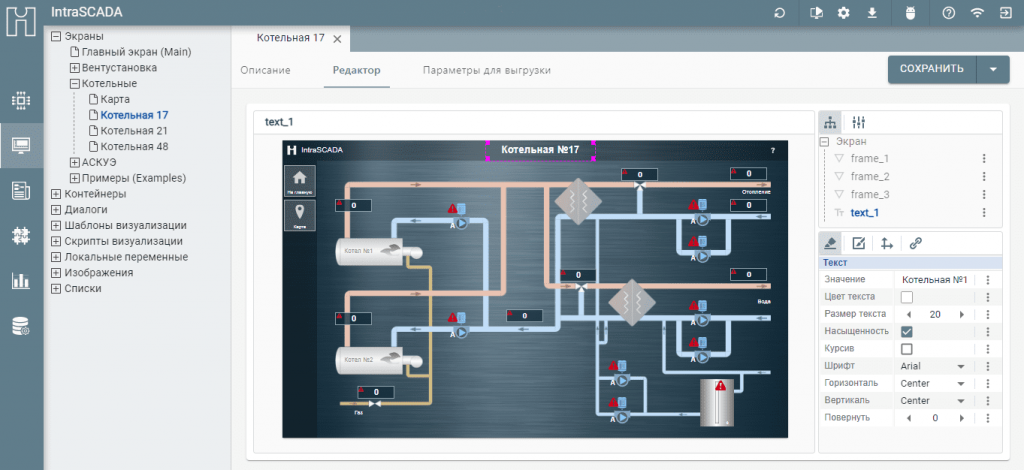
Task: Collapse the Экран node in element tree
Action: [824, 141]
